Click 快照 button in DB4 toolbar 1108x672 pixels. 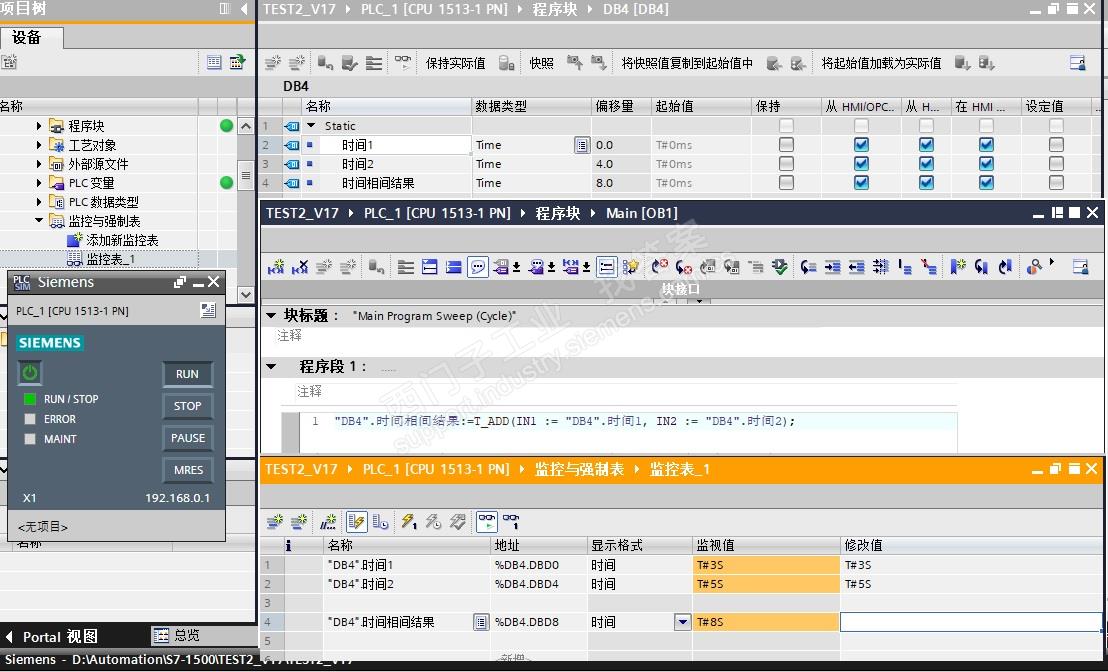click(541, 63)
